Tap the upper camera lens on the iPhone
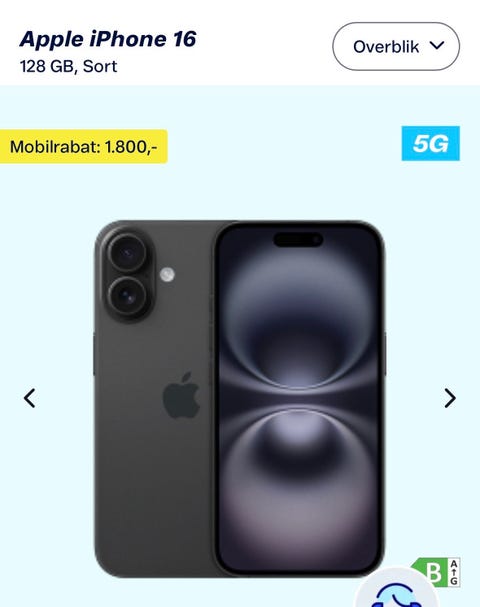This screenshot has width=480, height=607. (127, 253)
